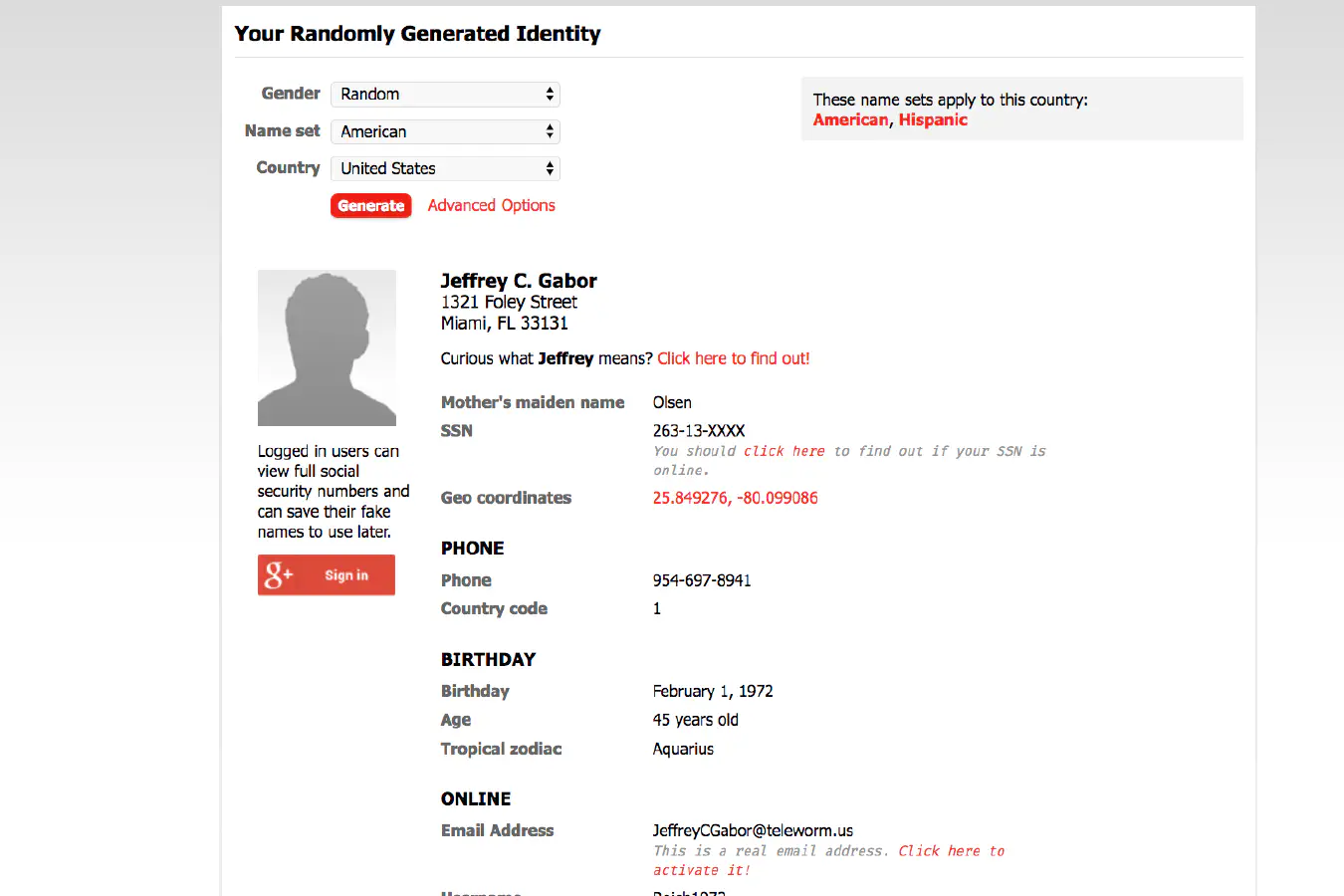Click the phone number 954-697-8941

(x=702, y=580)
